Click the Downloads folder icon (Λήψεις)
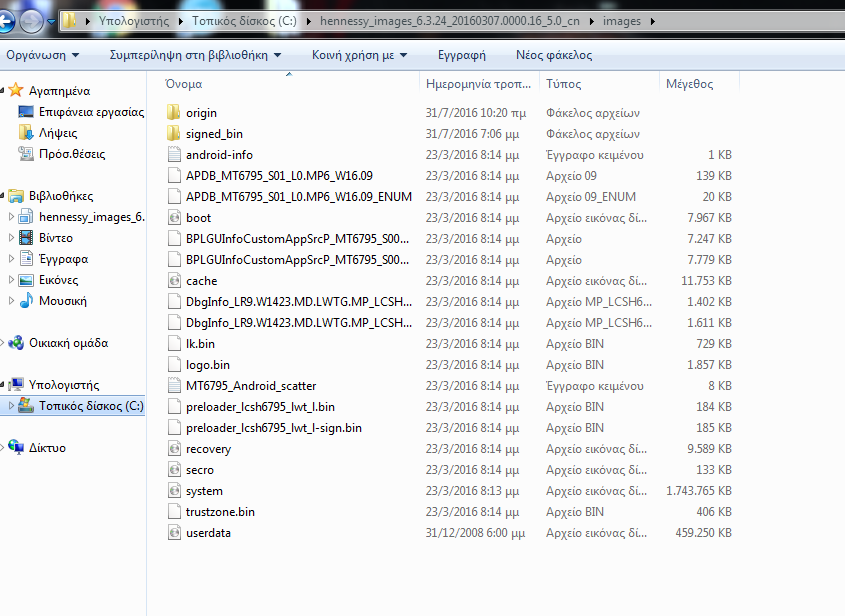The image size is (845, 616). (x=26, y=133)
